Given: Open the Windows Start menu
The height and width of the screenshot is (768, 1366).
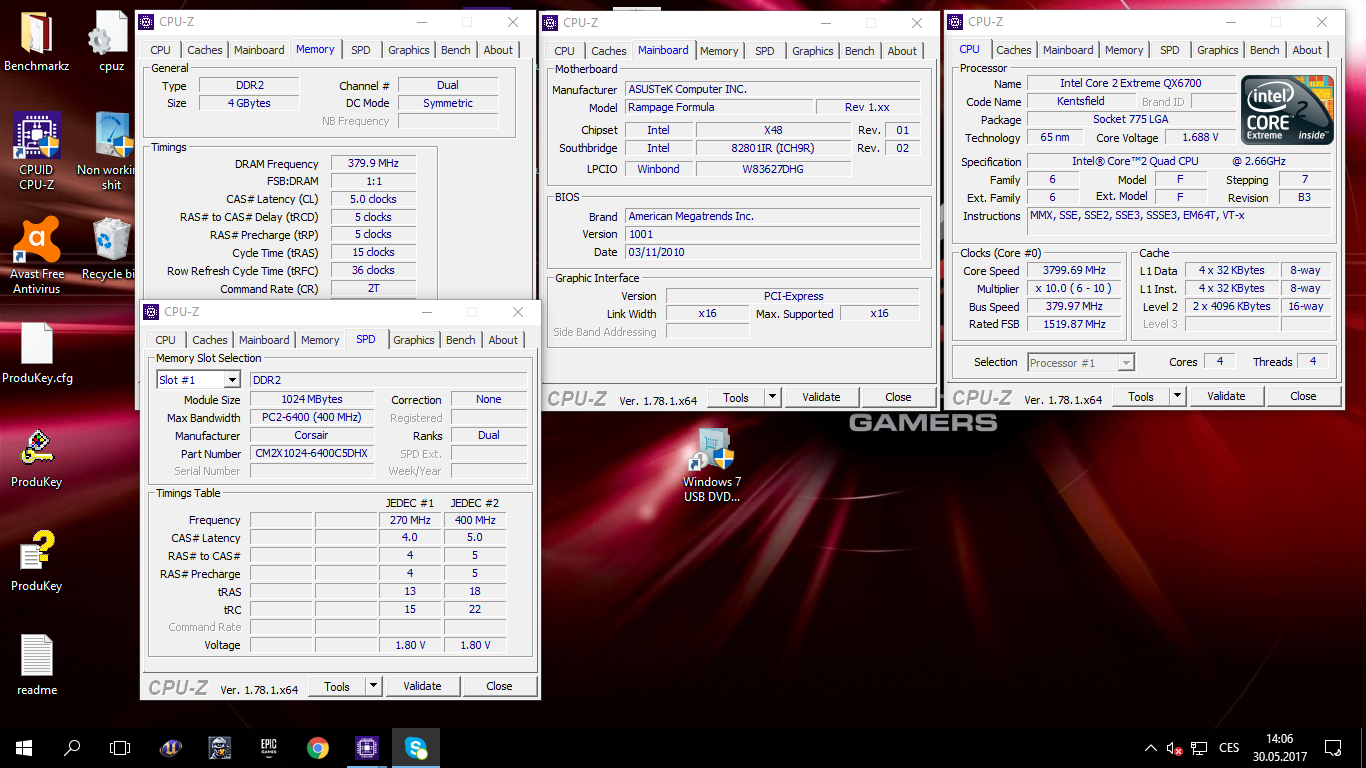Looking at the screenshot, I should (24, 747).
